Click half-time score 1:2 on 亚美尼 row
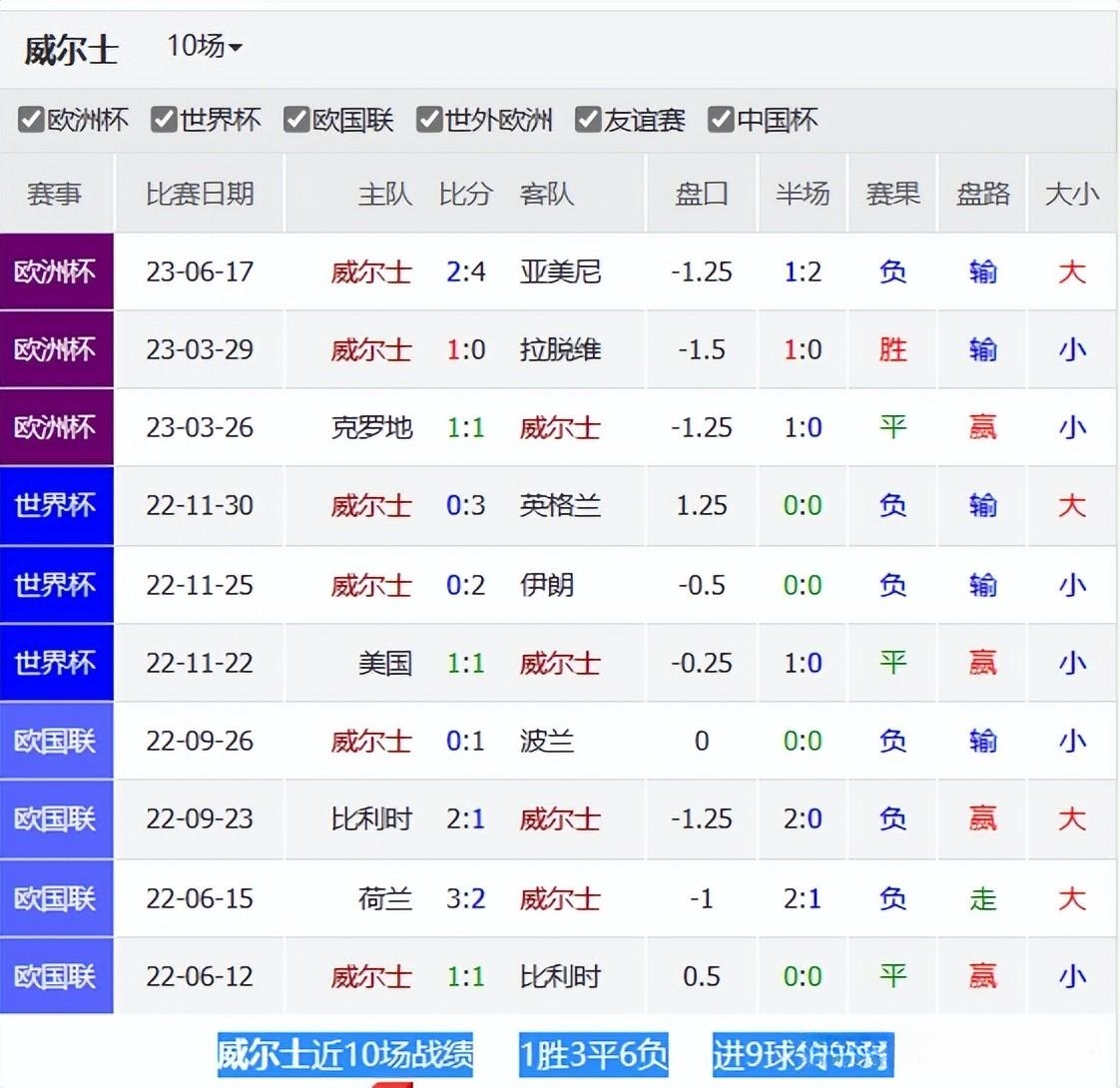 803,272
